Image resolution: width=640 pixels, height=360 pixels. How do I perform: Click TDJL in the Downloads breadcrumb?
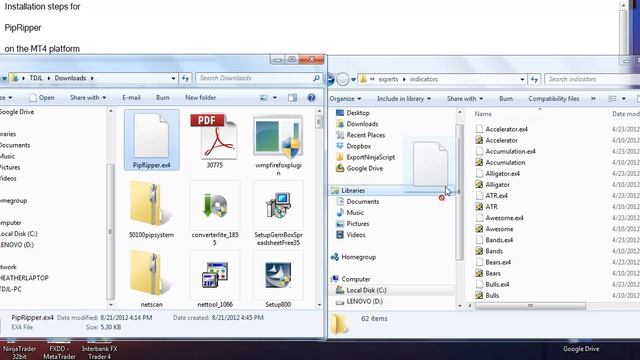[x=36, y=78]
